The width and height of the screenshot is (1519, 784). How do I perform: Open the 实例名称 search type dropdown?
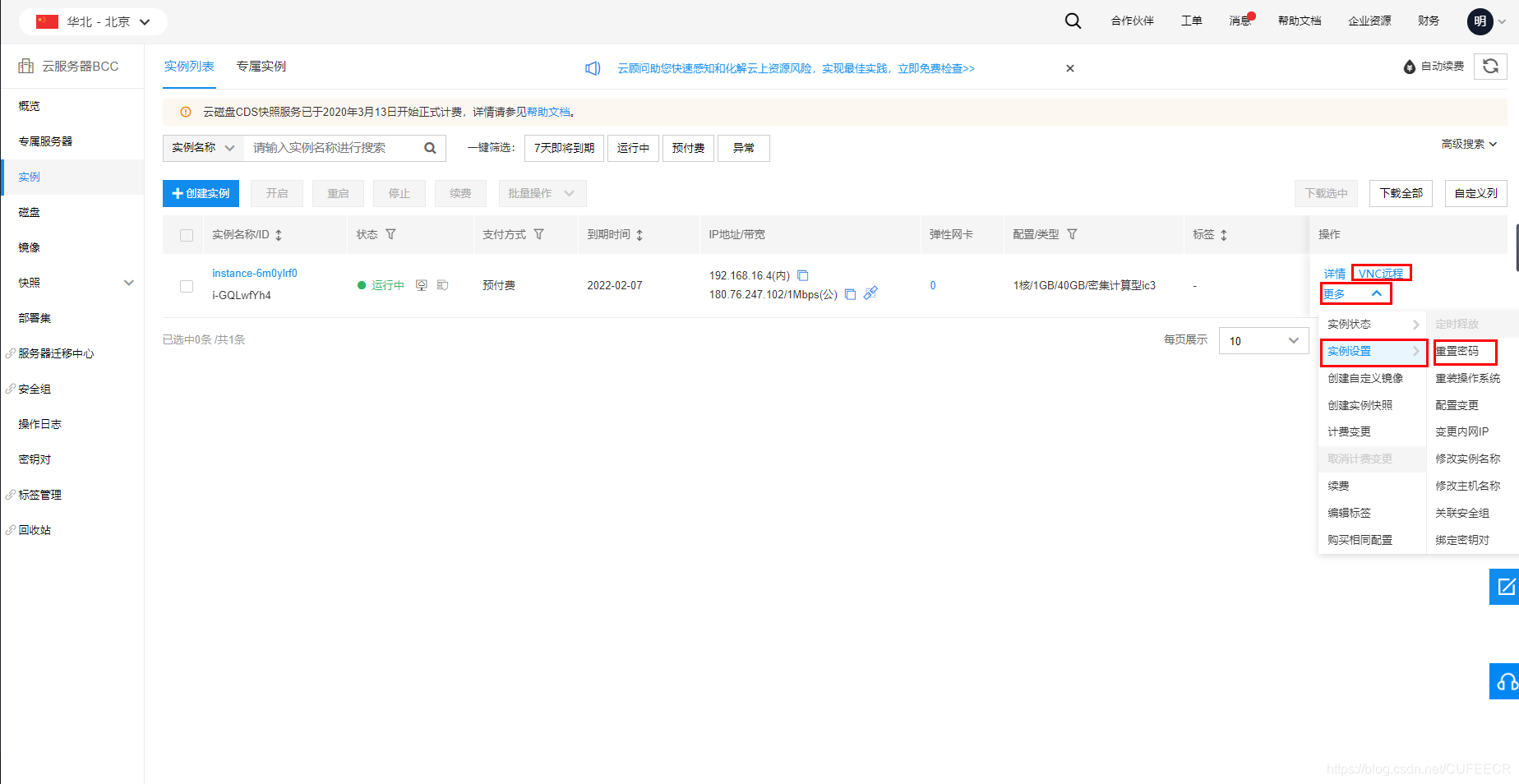[x=203, y=148]
